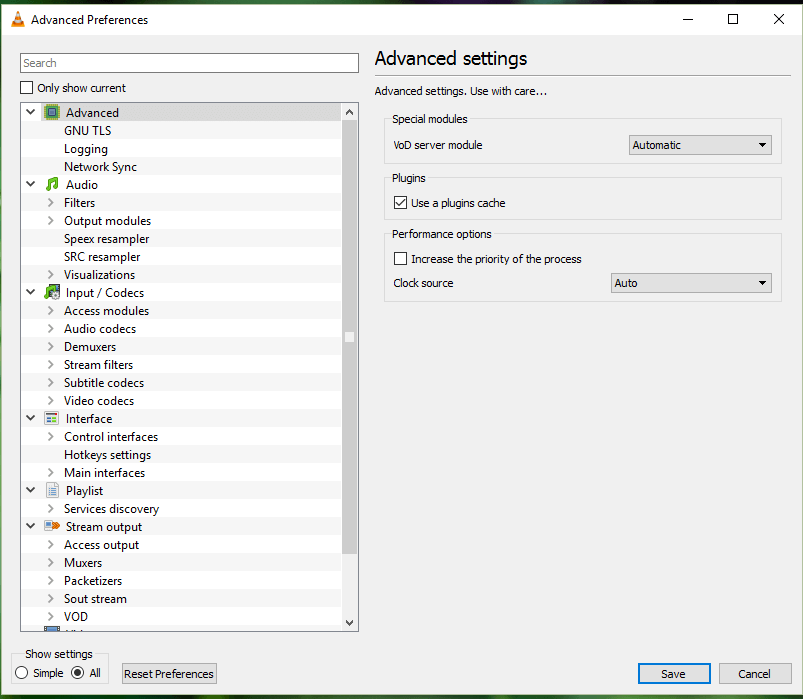
Task: Select SRC resampler entry
Action: (x=102, y=257)
